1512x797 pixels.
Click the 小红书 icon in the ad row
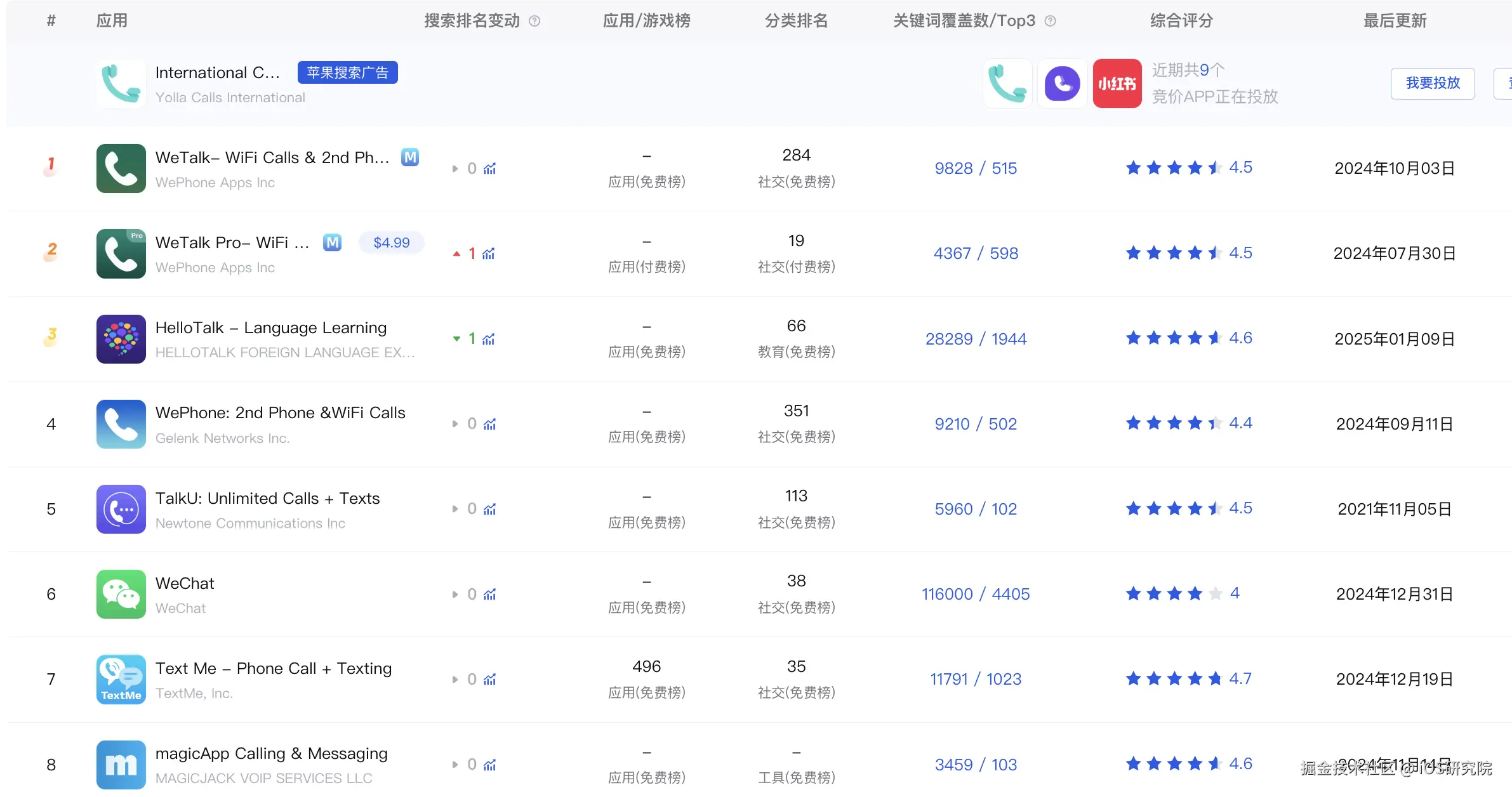pos(1117,83)
